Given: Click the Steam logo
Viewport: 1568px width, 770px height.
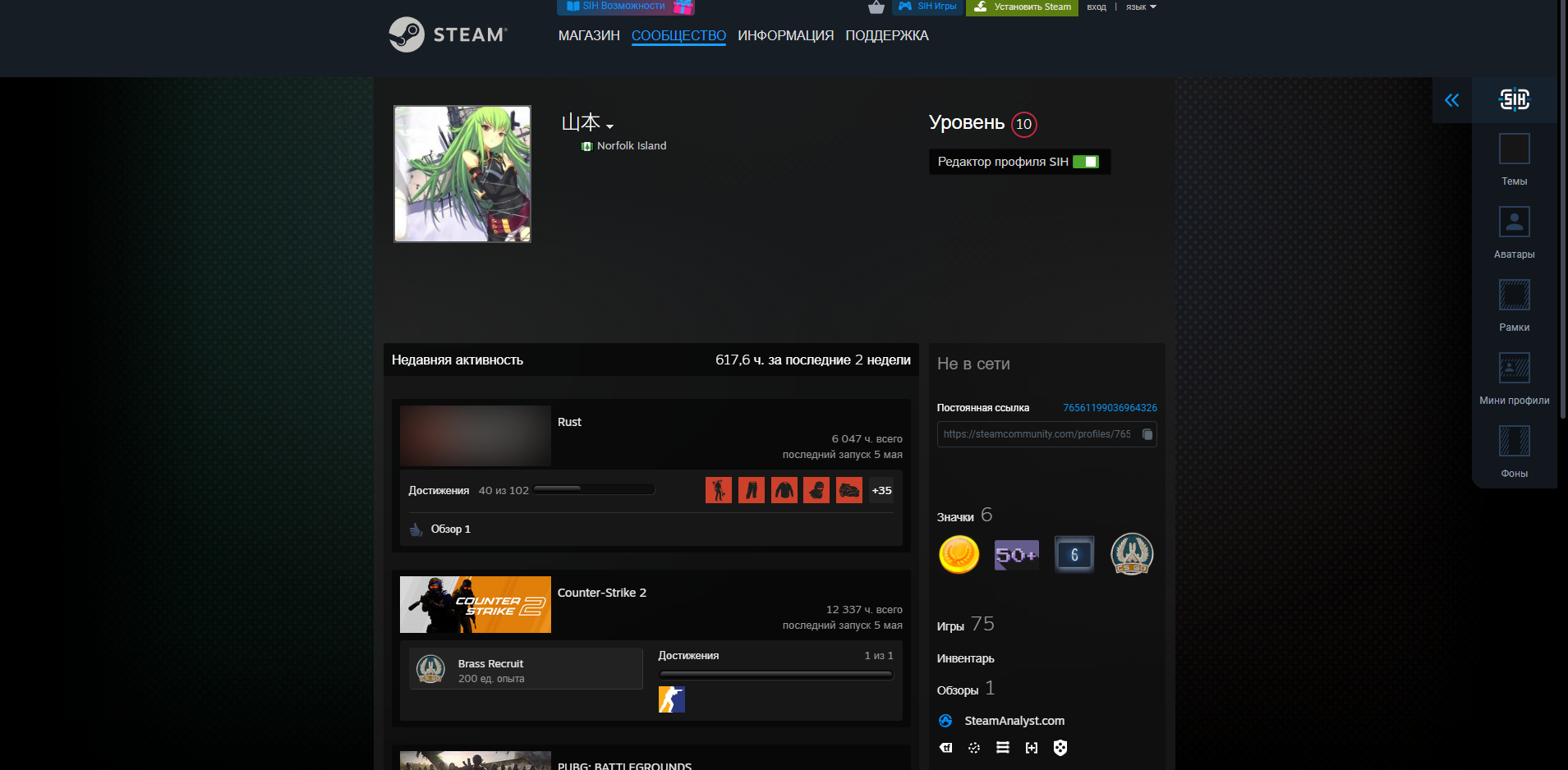Looking at the screenshot, I should tap(448, 34).
